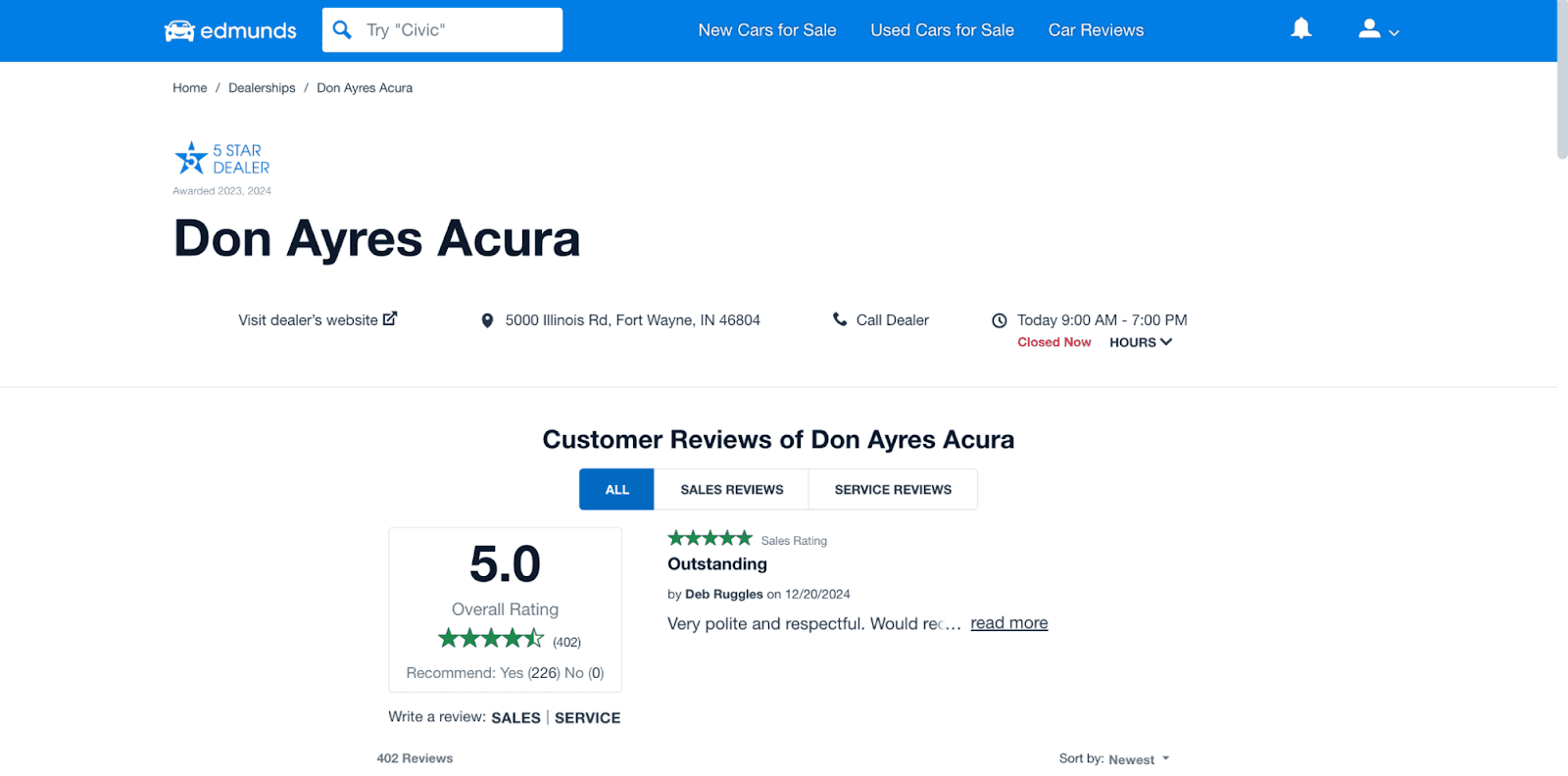Open notifications bell icon
The height and width of the screenshot is (776, 1568).
coord(1300,29)
